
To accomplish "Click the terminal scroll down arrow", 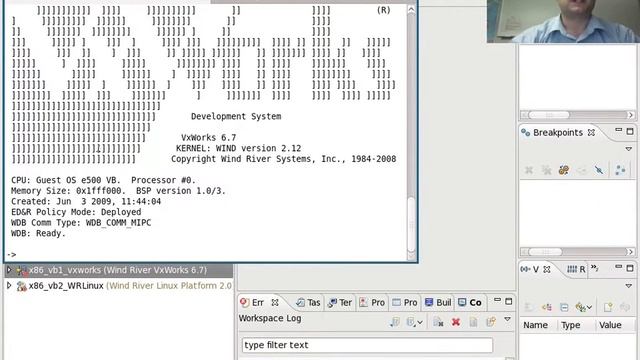I will tap(411, 256).
